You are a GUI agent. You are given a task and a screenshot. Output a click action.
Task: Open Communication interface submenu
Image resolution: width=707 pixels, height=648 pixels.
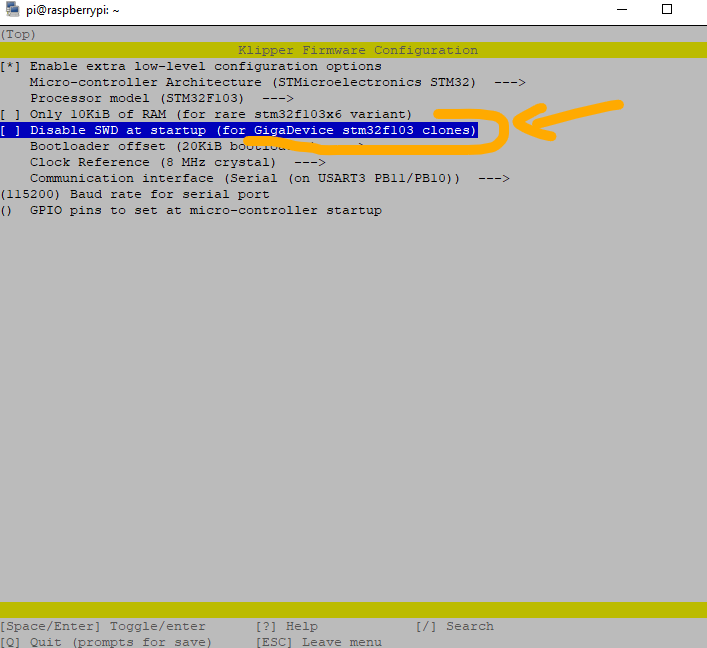tap(270, 178)
